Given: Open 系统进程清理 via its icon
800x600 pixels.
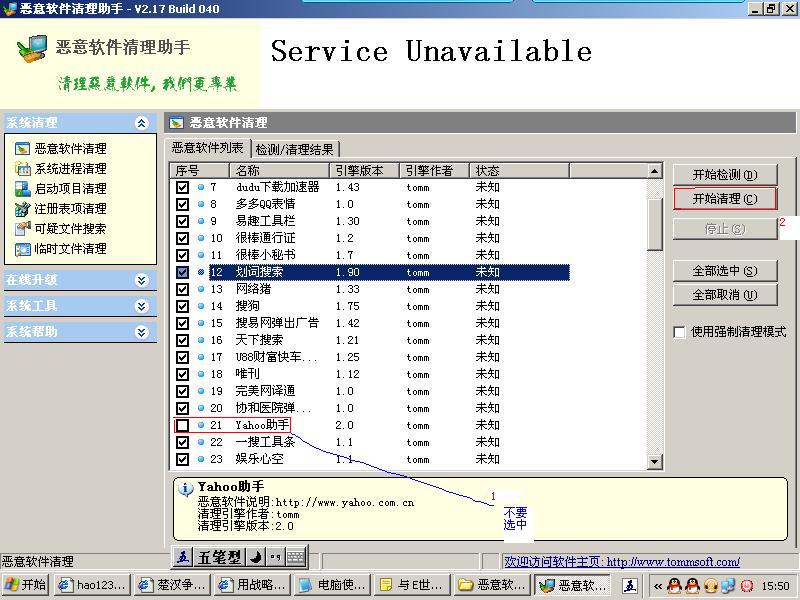Looking at the screenshot, I should 22,169.
